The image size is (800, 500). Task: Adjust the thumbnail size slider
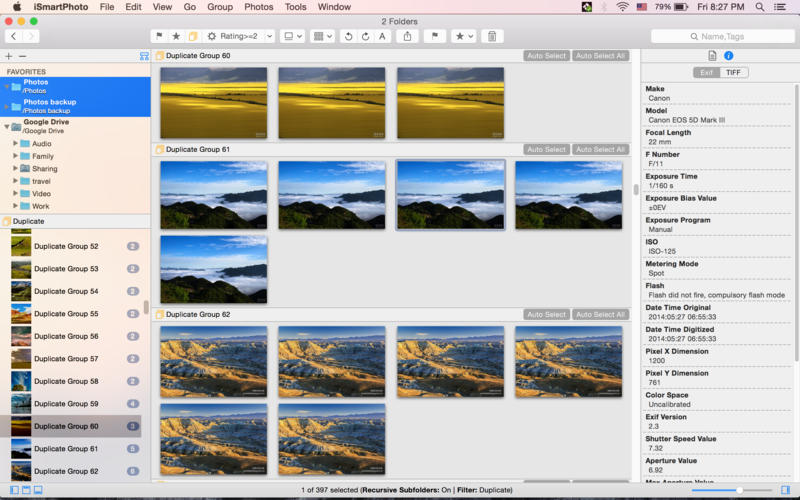738,490
